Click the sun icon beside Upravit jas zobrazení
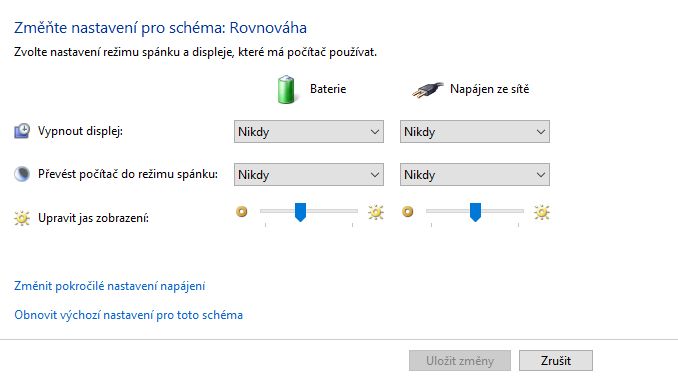The image size is (678, 382). point(22,218)
